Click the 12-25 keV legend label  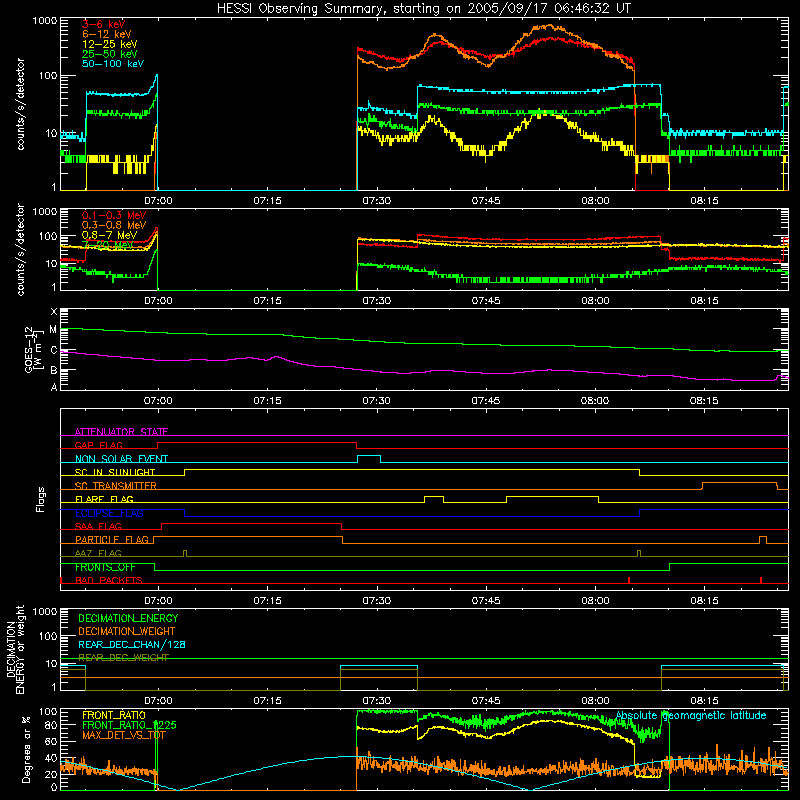click(110, 44)
